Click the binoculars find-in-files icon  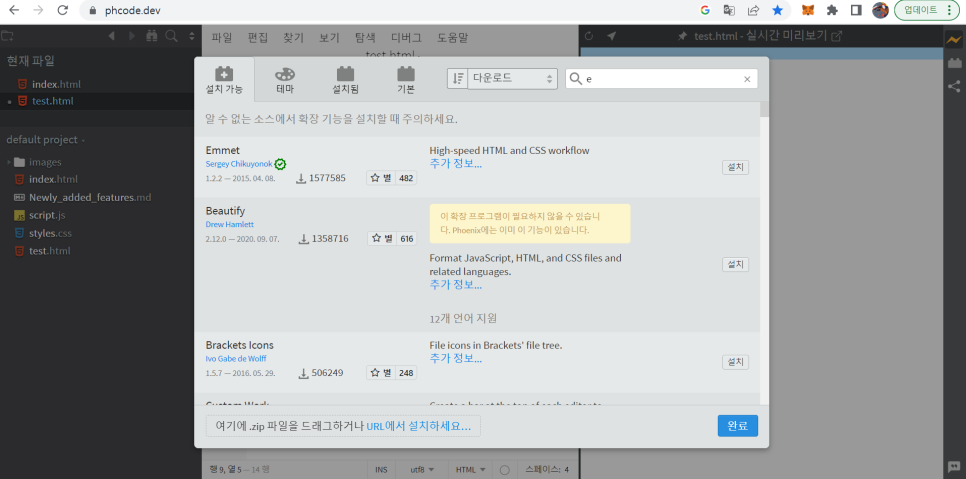click(152, 36)
